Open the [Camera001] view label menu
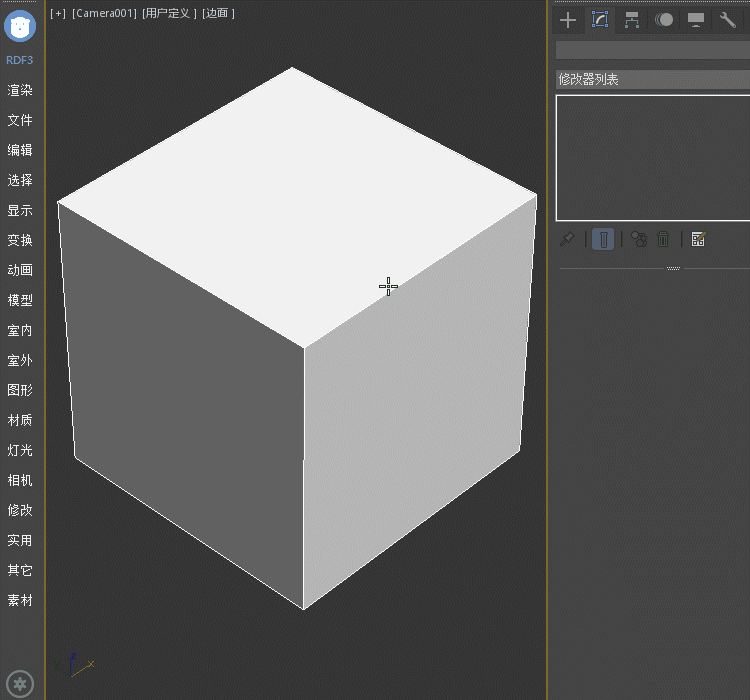750x700 pixels. [x=104, y=13]
